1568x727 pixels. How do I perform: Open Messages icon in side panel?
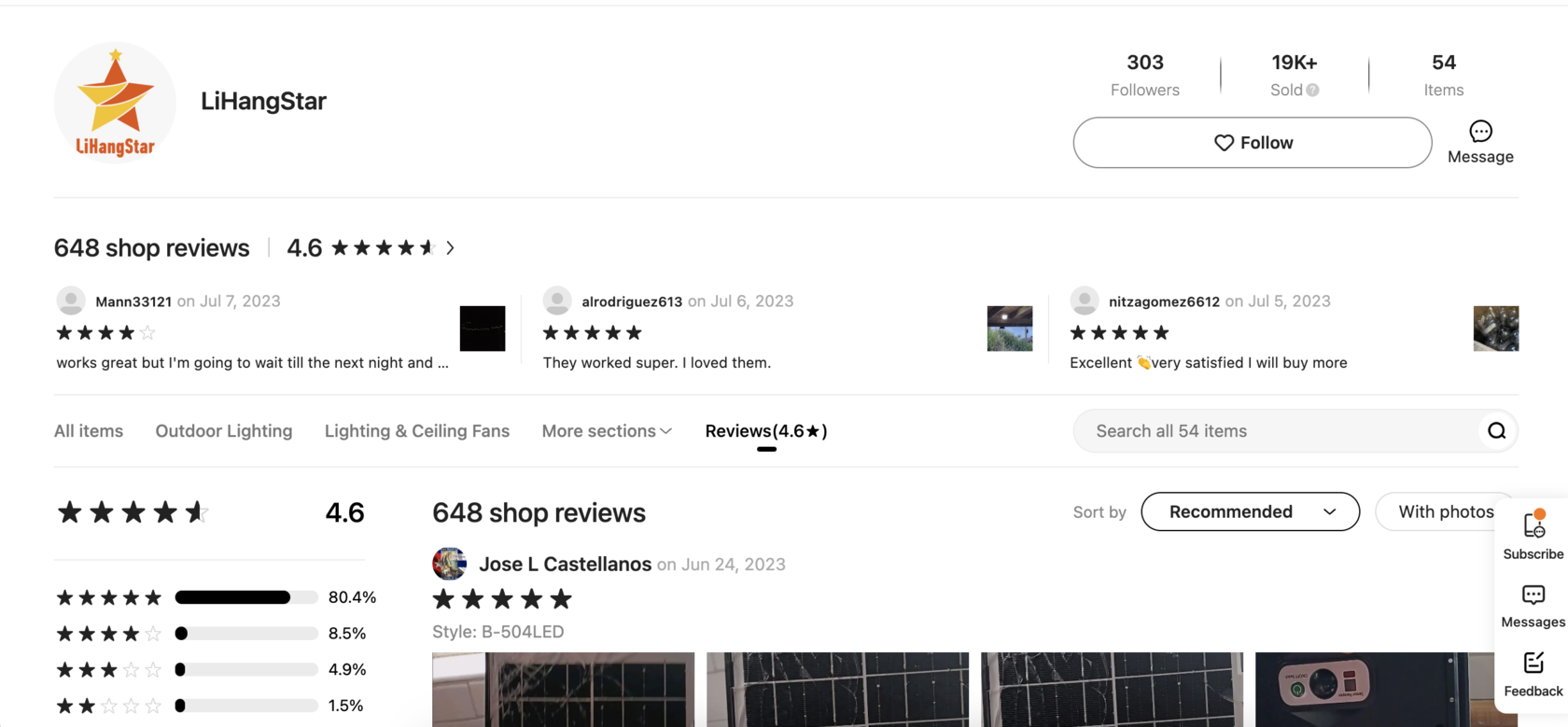[1533, 595]
